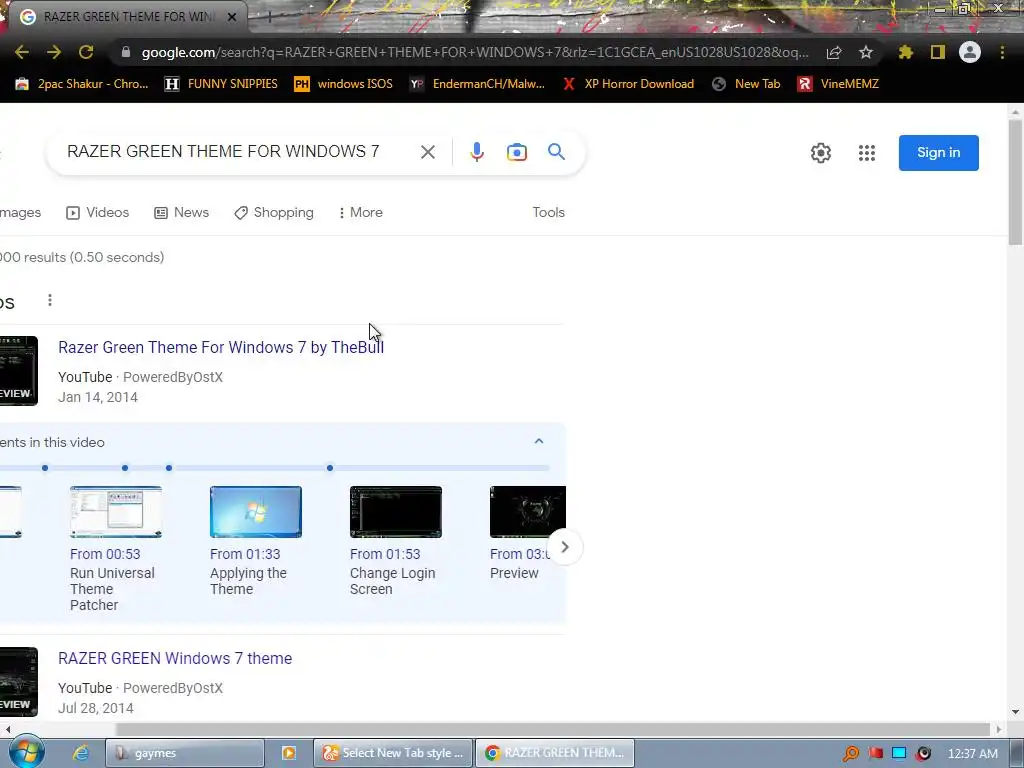Open Google quick settings gear

pyautogui.click(x=821, y=153)
